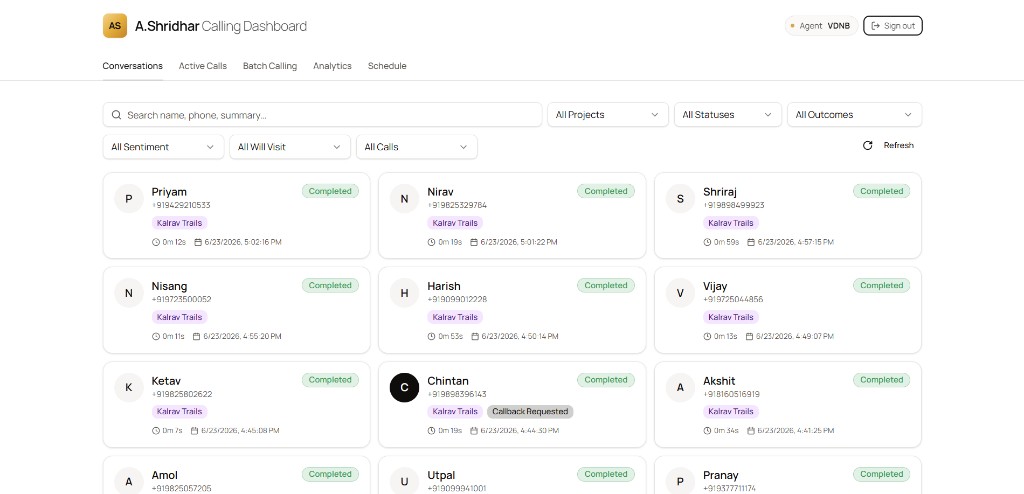Click the Agent VDNB badge
This screenshot has width=1024, height=494.
tap(821, 26)
